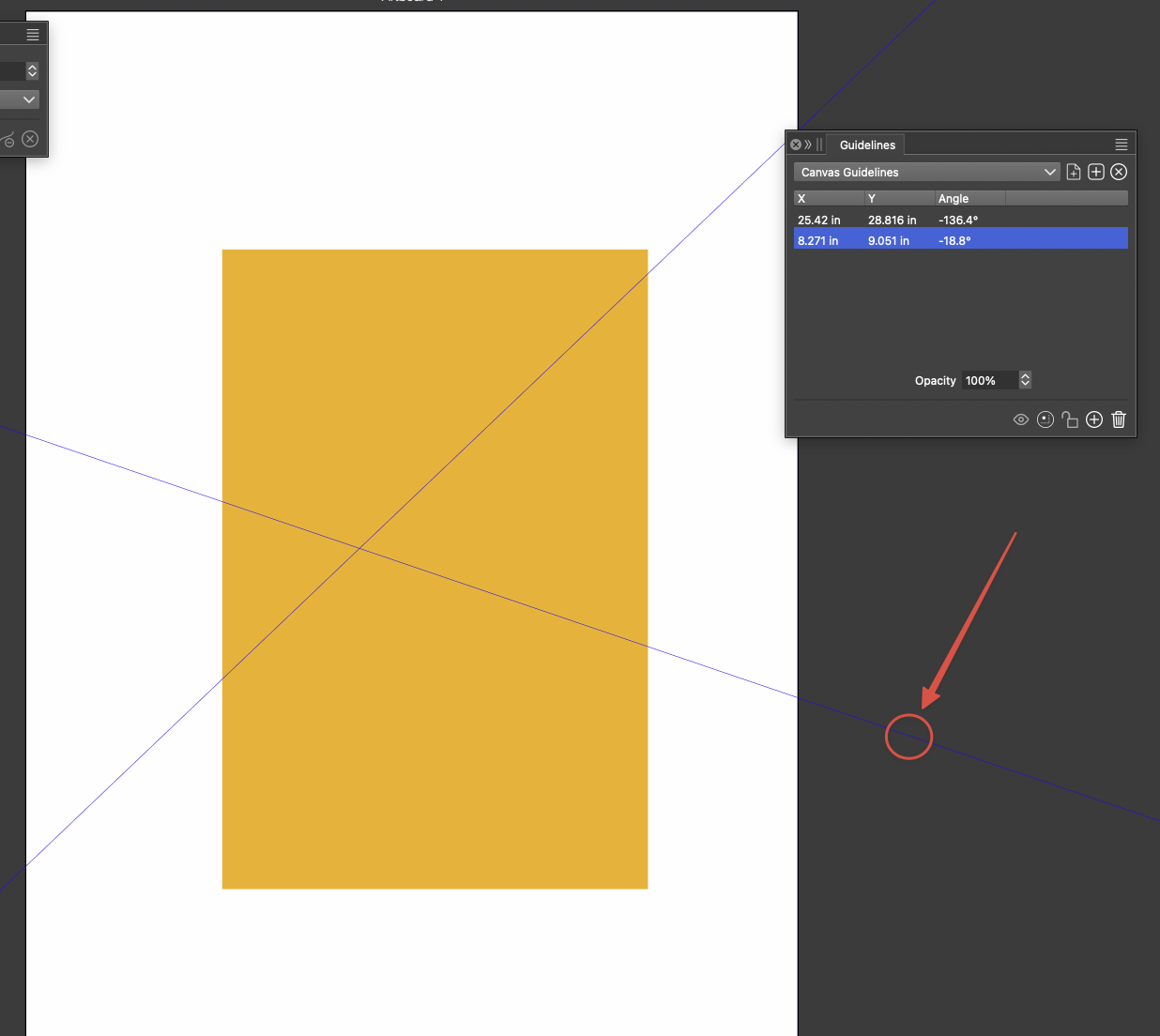This screenshot has width=1160, height=1036.
Task: Click the Opacity stepper arrows
Action: click(1025, 380)
